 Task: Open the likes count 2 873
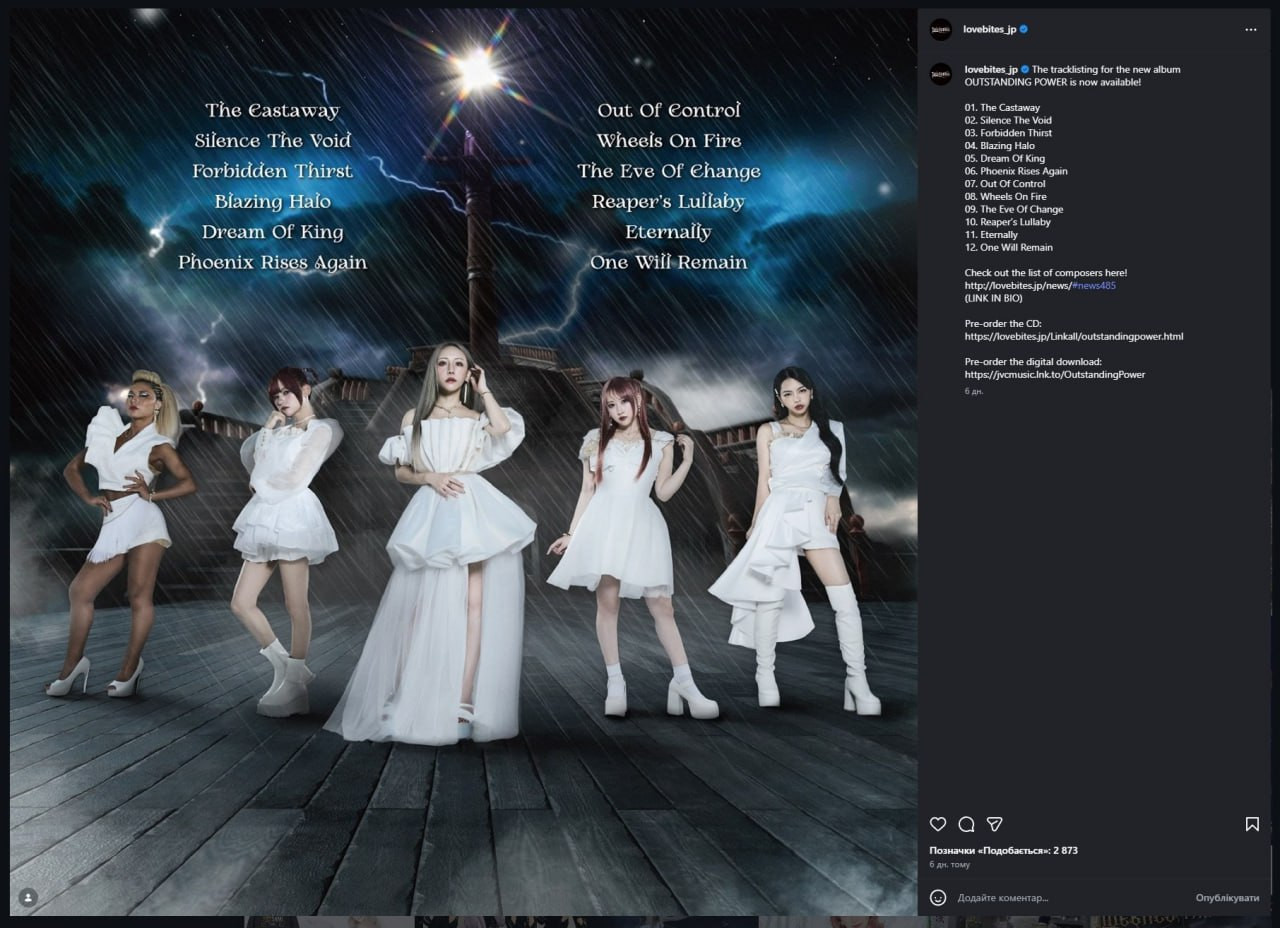click(1003, 850)
